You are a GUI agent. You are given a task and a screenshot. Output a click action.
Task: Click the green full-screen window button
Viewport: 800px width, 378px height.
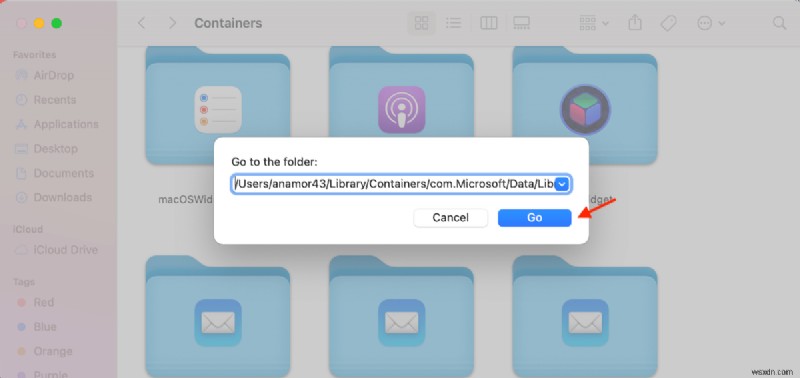(57, 23)
